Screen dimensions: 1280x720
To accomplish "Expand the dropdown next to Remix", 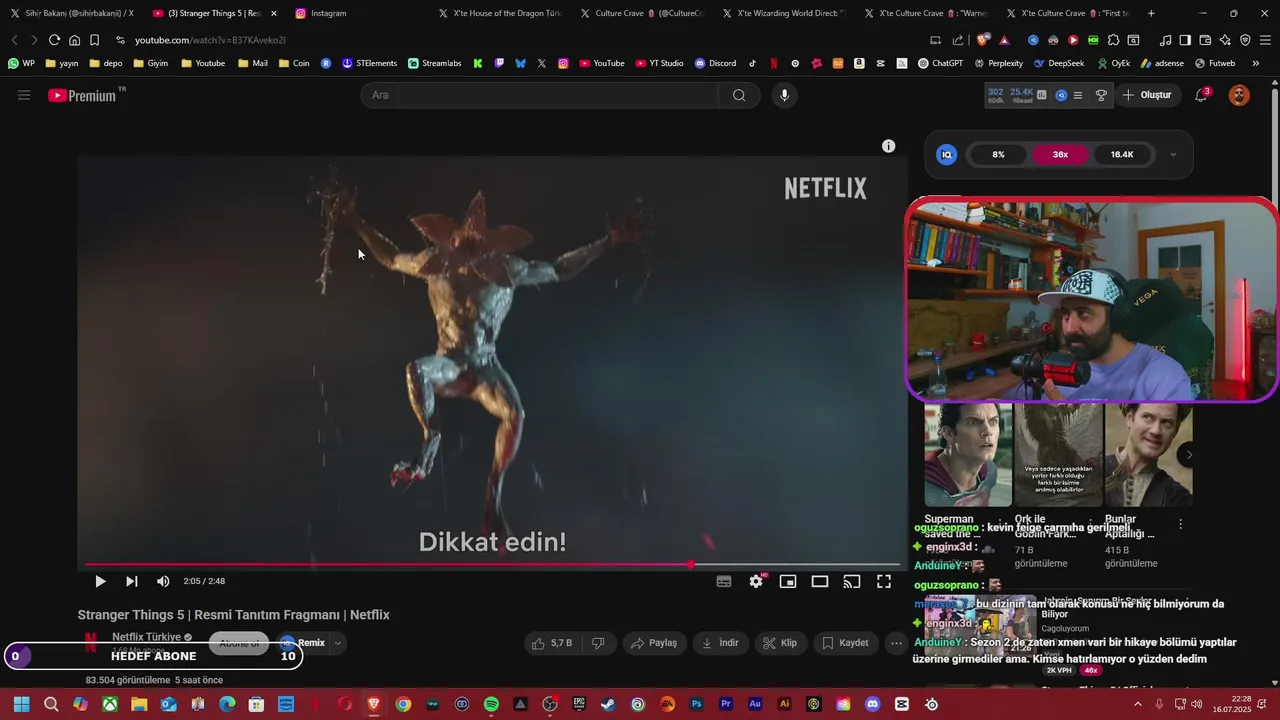I will point(338,643).
